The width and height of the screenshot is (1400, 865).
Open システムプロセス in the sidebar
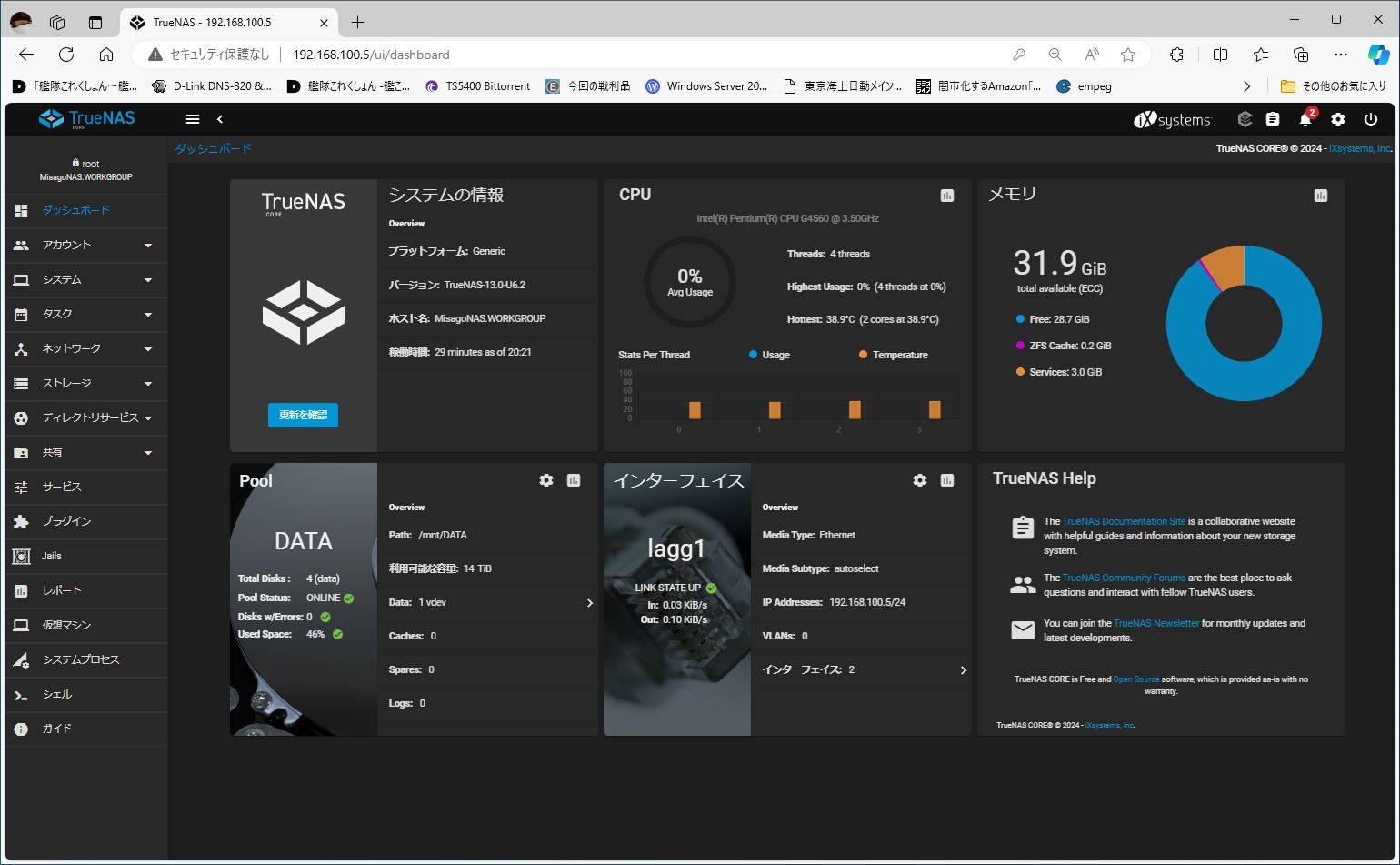click(86, 659)
